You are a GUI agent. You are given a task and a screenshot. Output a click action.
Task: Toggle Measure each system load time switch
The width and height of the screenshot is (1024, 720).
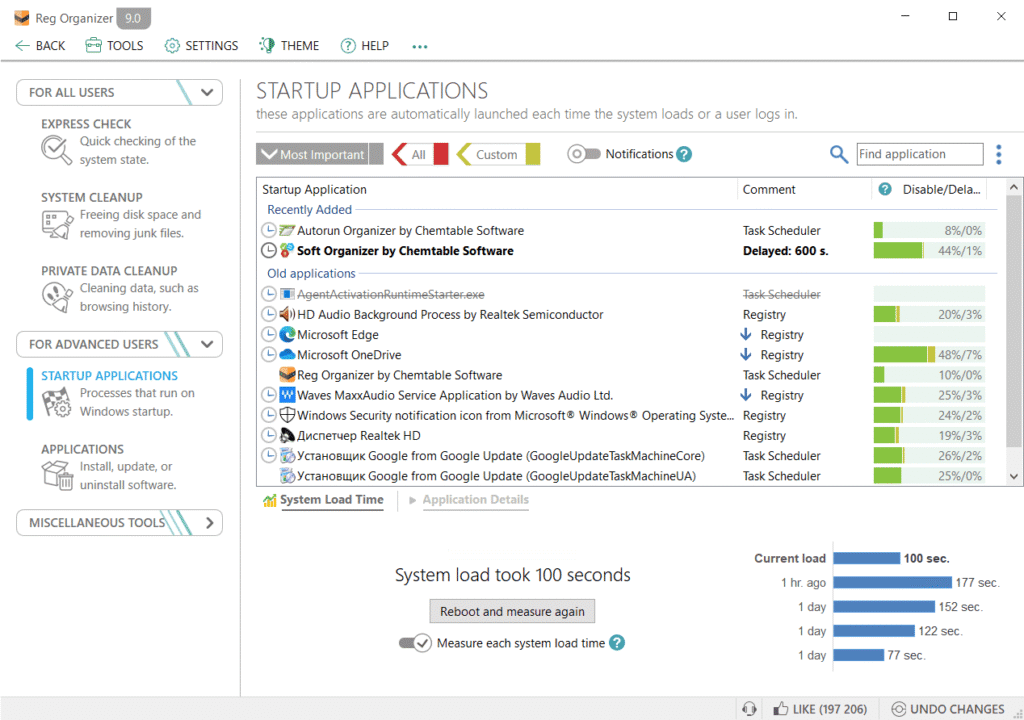point(415,643)
